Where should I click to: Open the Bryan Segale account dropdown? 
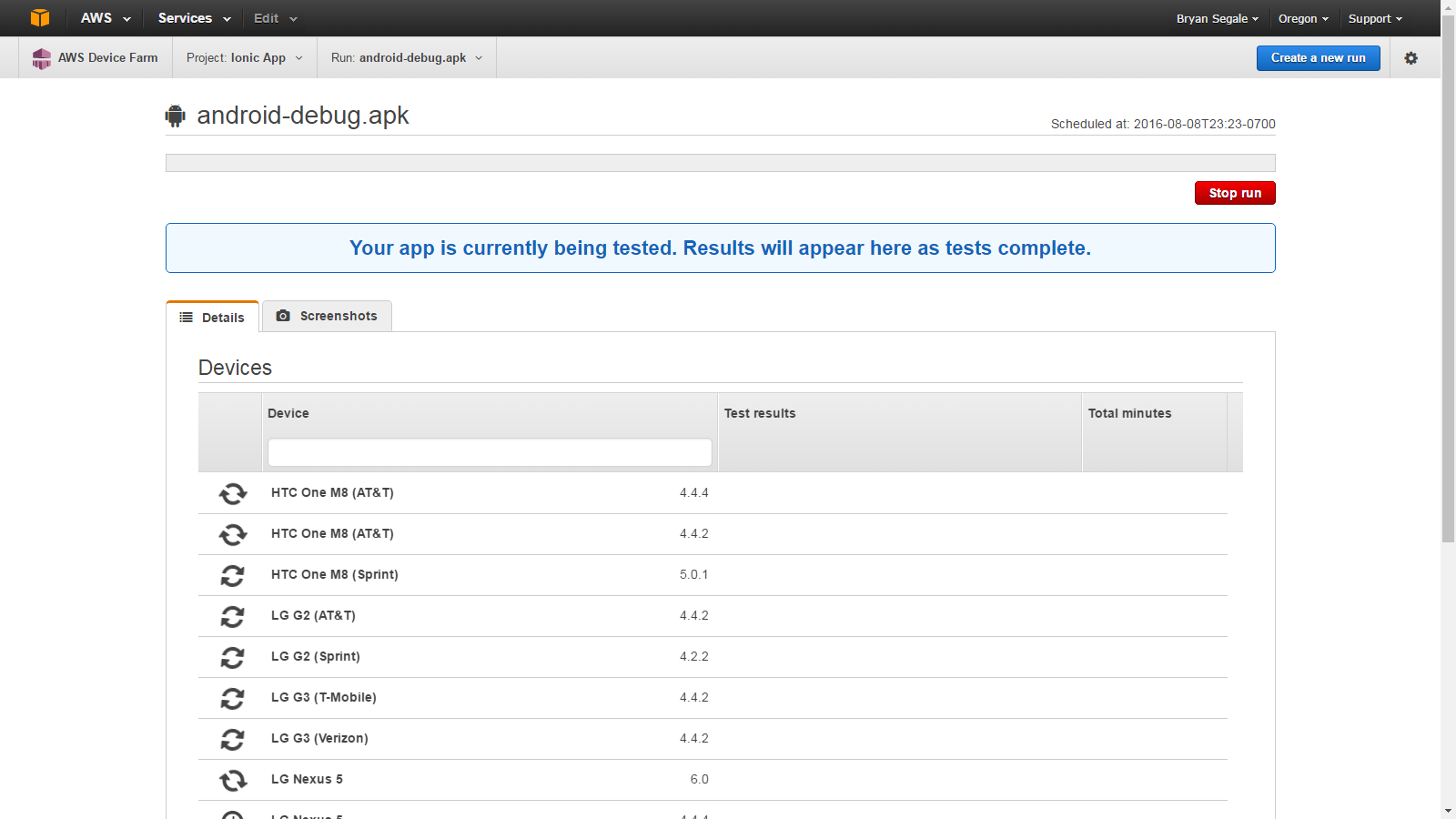click(1217, 17)
